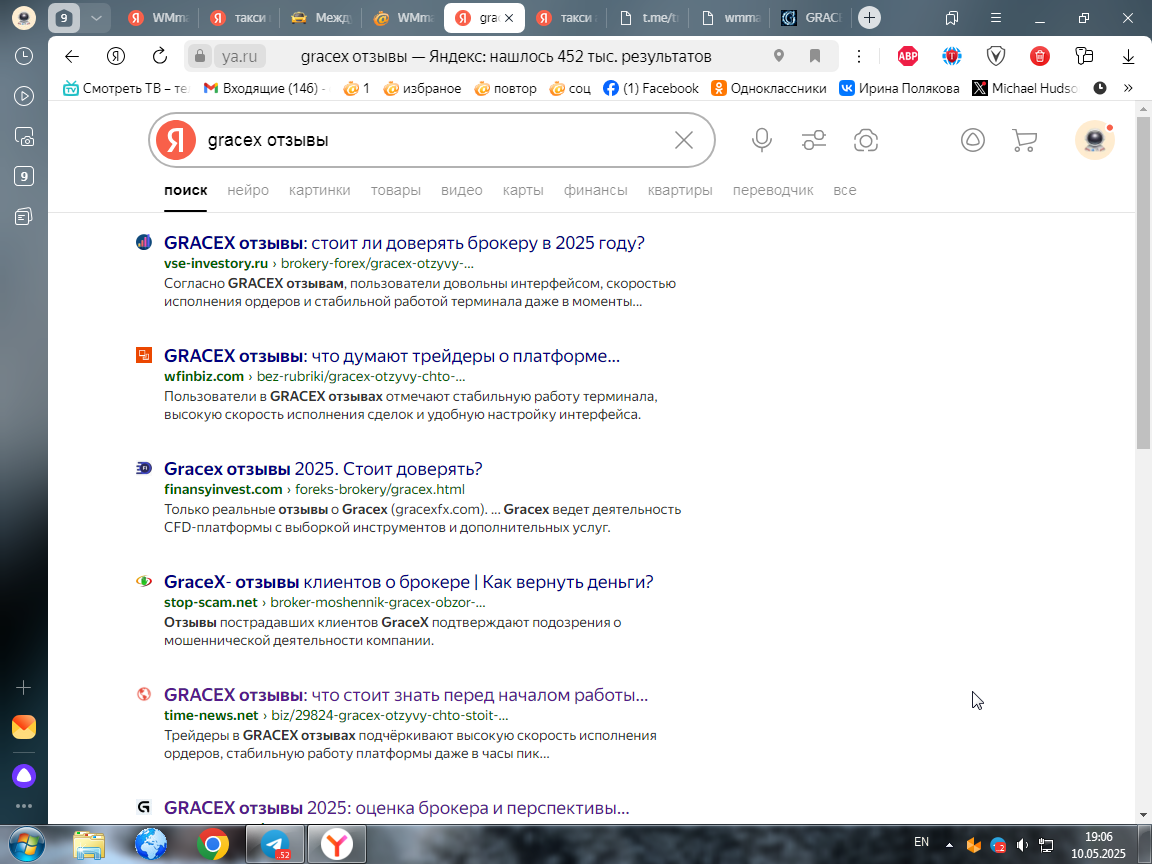The image size is (1152, 864).
Task: Click the location pin in address bar
Action: (x=779, y=56)
